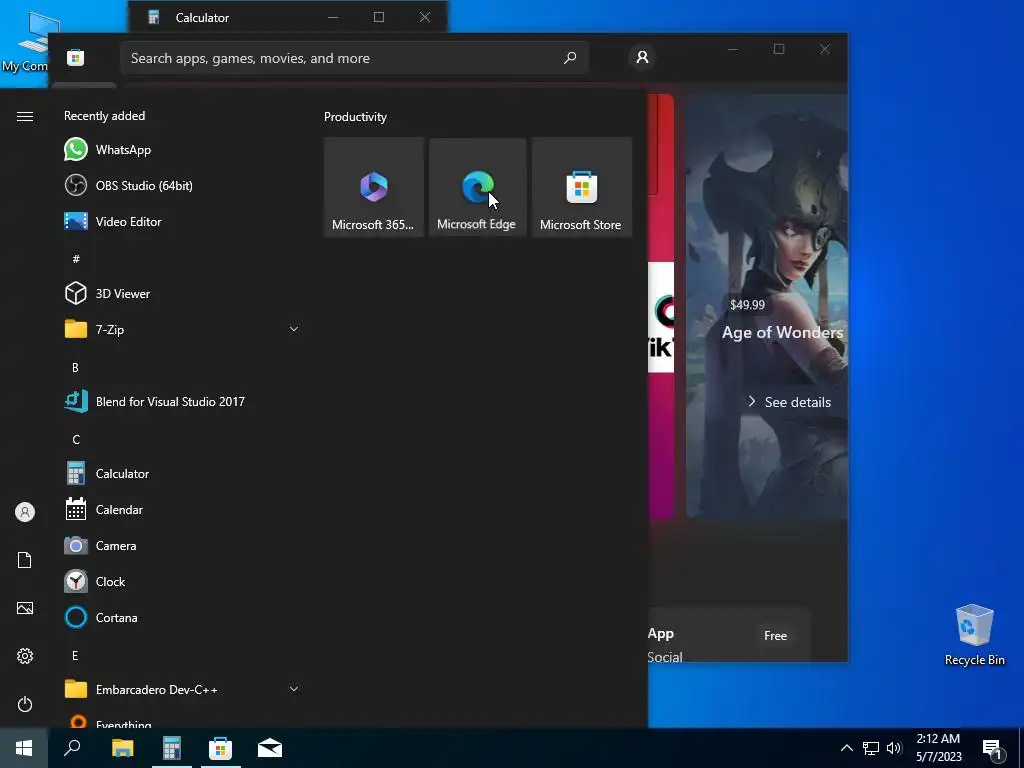
Task: Open the volume tray icon
Action: 894,748
